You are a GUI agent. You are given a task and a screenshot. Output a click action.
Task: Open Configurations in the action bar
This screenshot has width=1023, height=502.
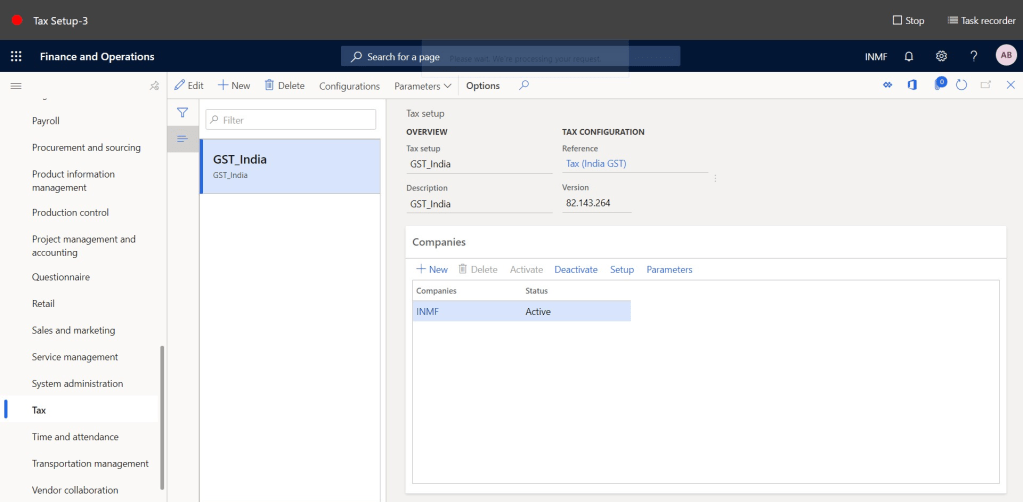coord(349,86)
